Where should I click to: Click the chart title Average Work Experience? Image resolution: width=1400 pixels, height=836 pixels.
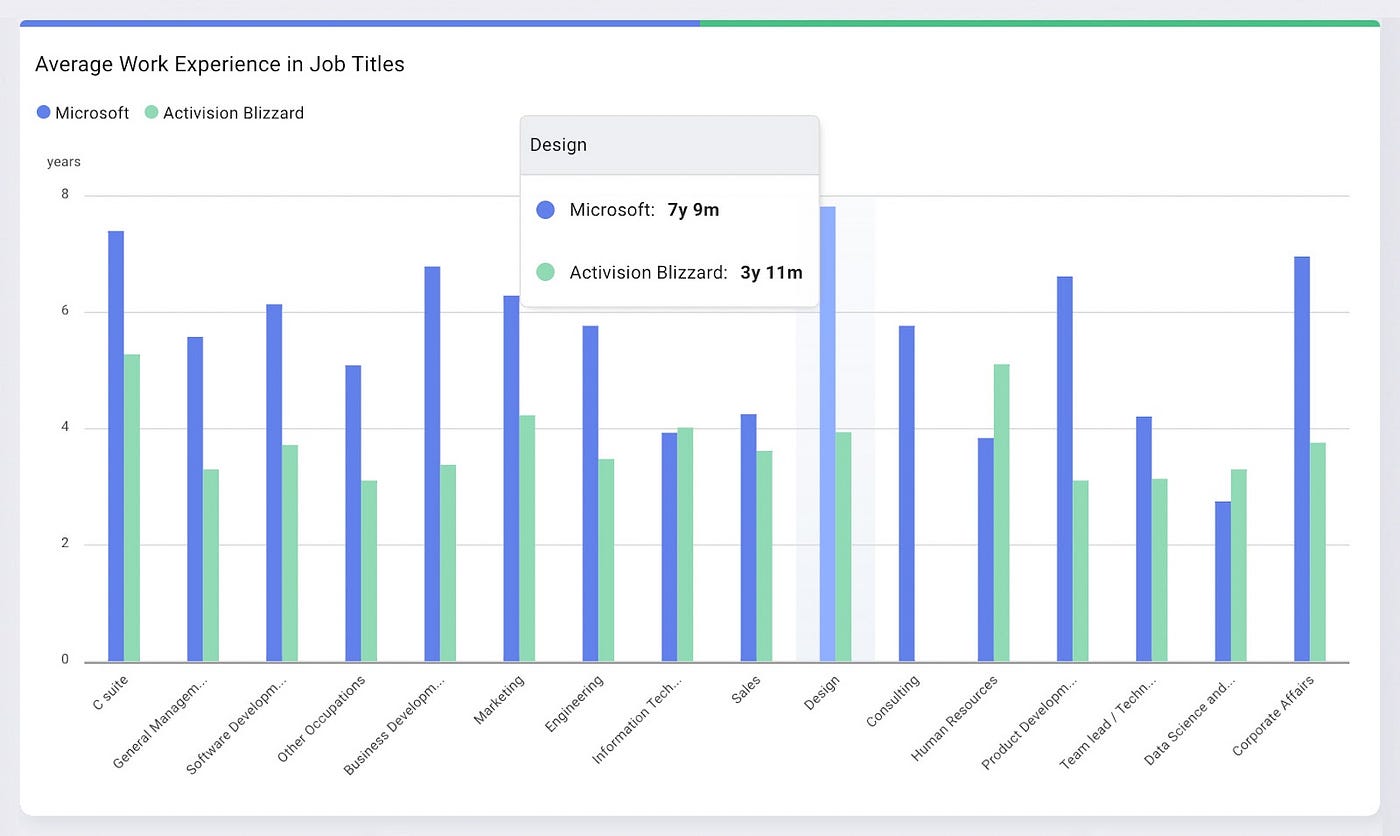220,64
